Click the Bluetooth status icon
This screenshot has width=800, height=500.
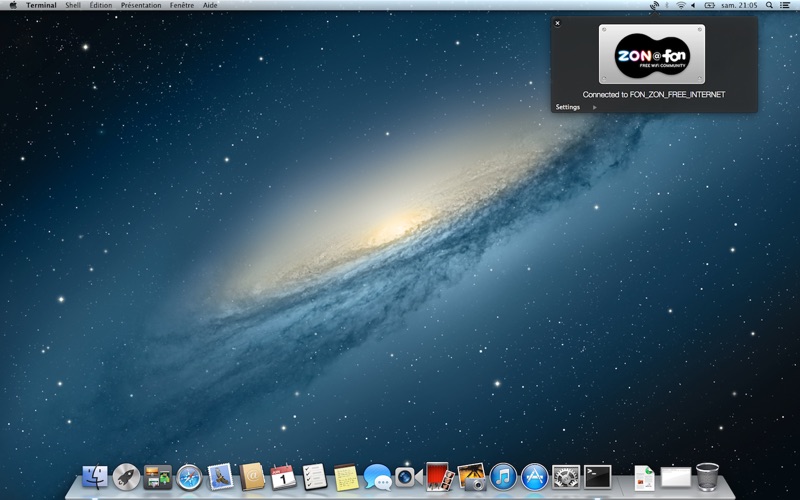click(667, 5)
